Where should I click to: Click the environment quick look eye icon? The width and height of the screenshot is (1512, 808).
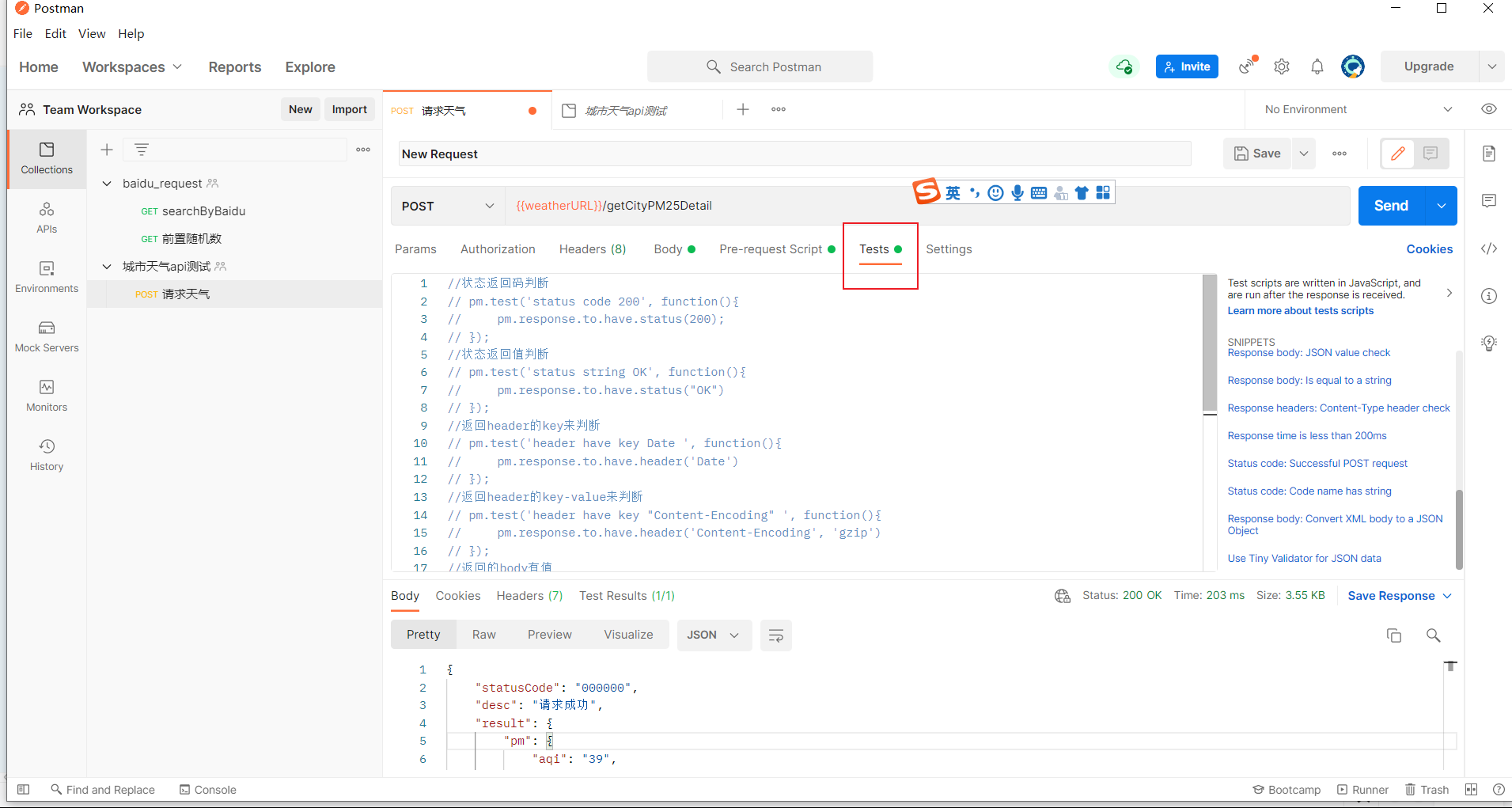coord(1489,109)
